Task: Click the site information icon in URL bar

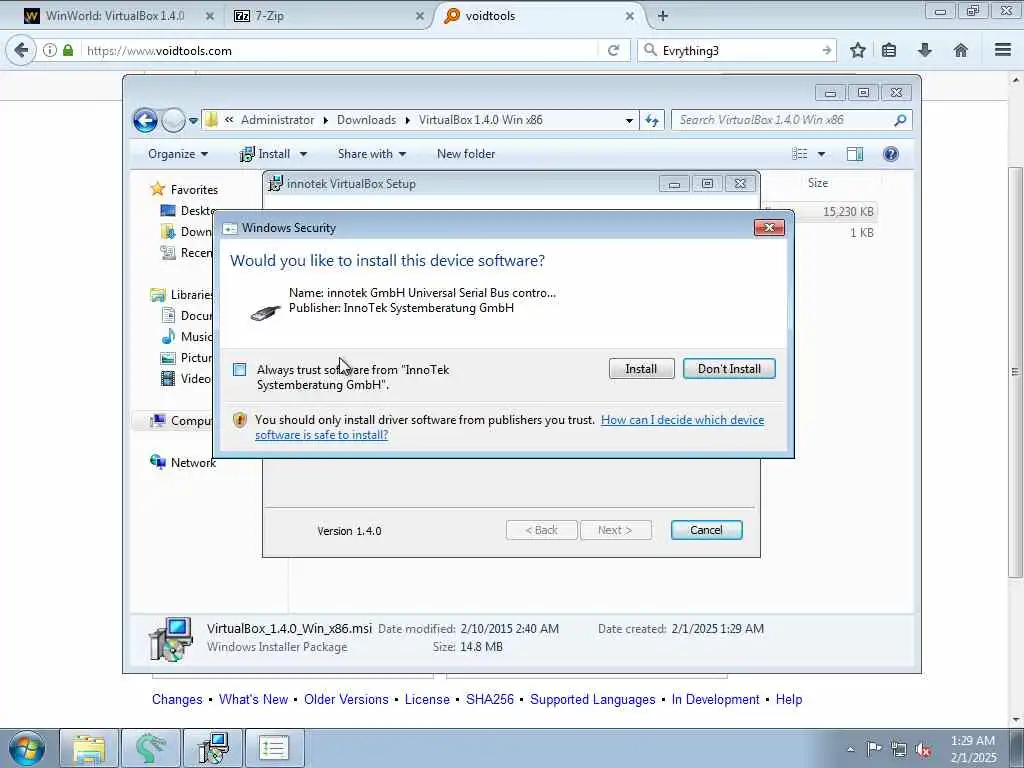Action: point(50,50)
